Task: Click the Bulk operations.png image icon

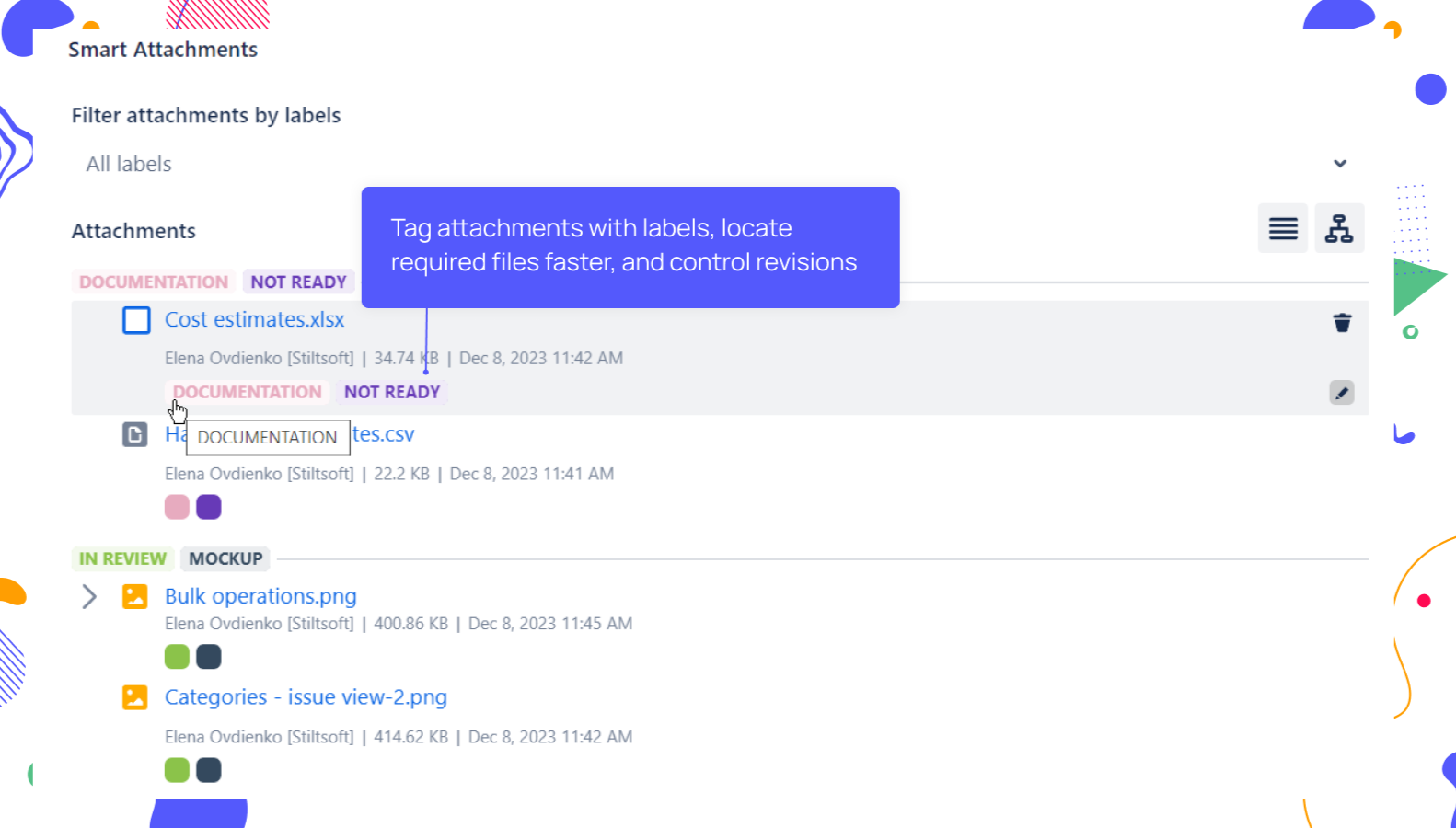Action: click(135, 596)
